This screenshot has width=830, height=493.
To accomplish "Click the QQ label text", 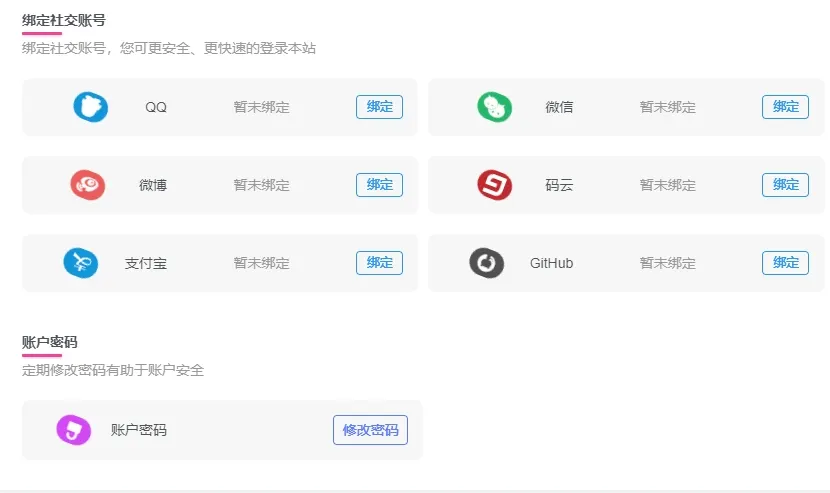I will click(156, 107).
